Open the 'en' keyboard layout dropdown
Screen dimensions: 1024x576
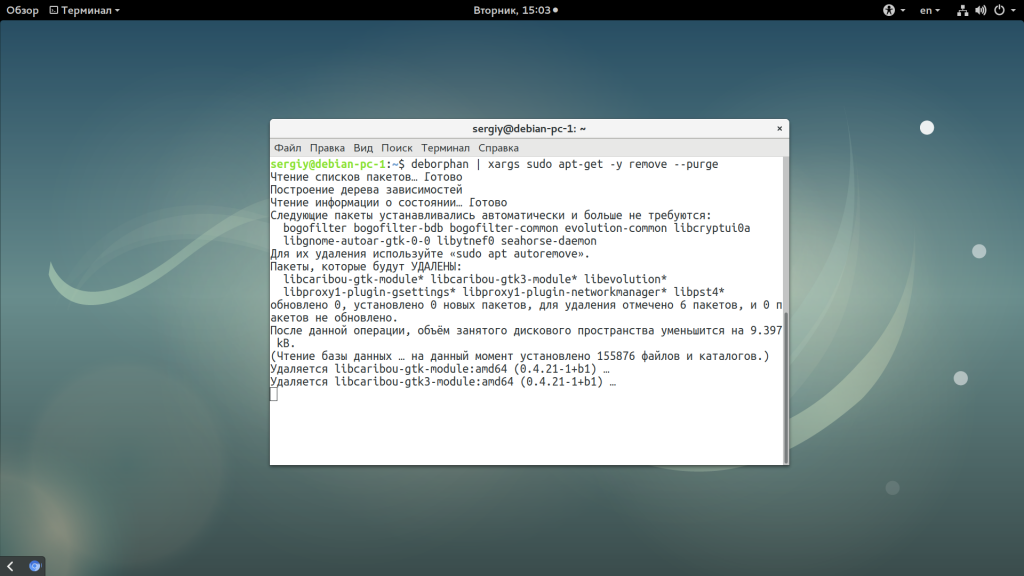click(930, 10)
